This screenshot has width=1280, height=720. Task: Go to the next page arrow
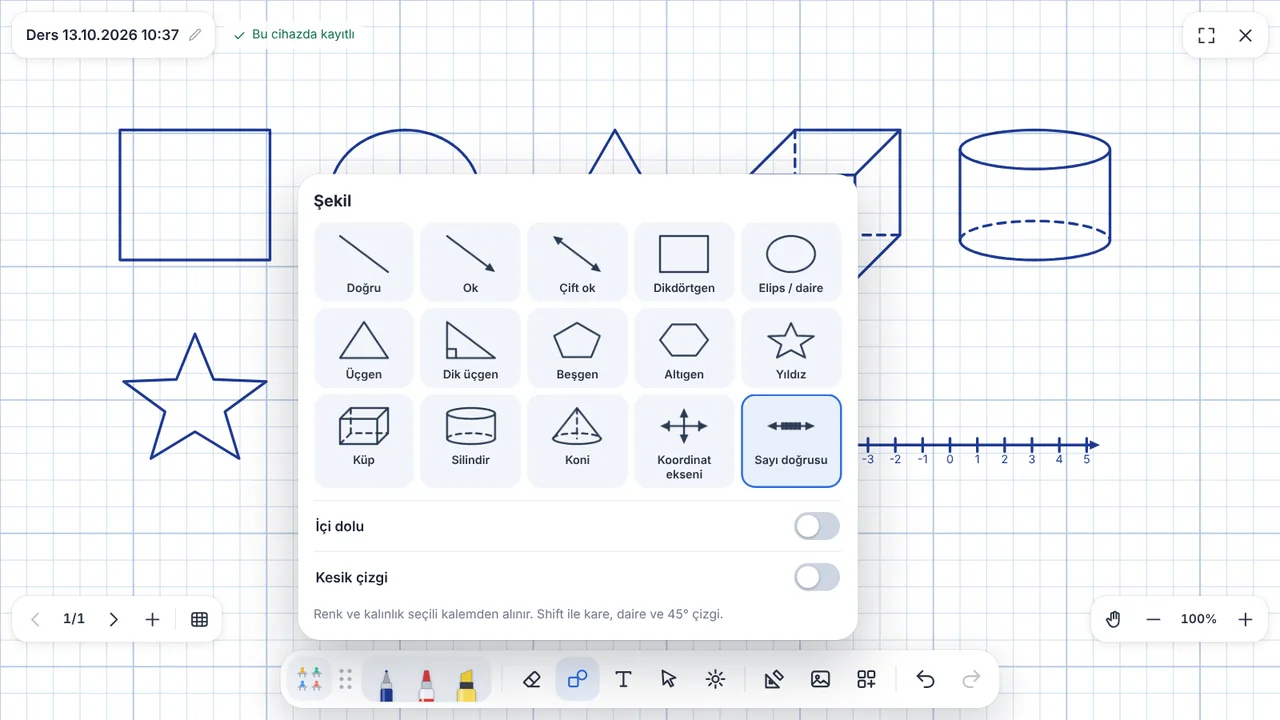pos(113,619)
